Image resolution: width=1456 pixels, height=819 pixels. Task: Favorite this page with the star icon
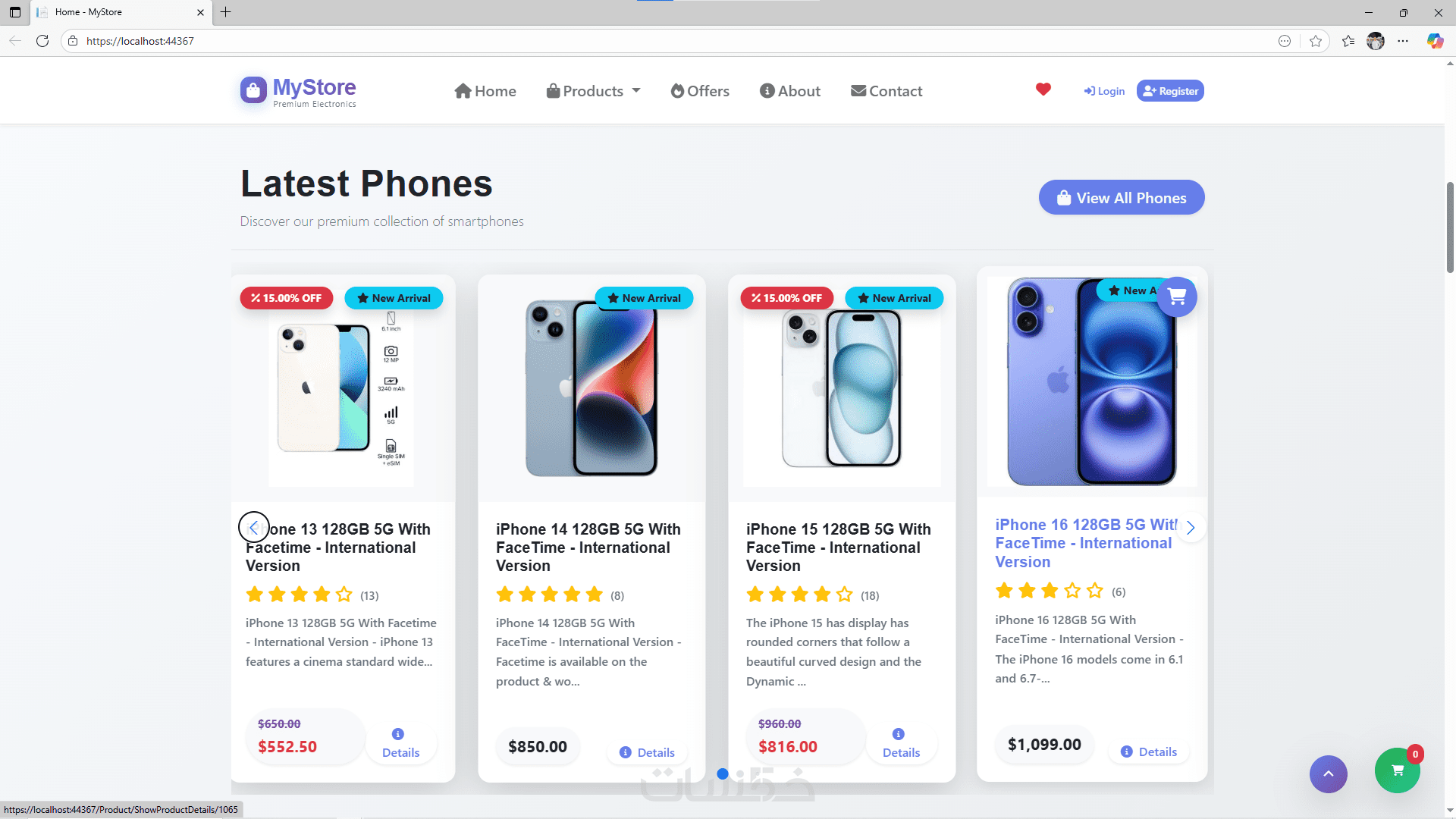(x=1316, y=41)
